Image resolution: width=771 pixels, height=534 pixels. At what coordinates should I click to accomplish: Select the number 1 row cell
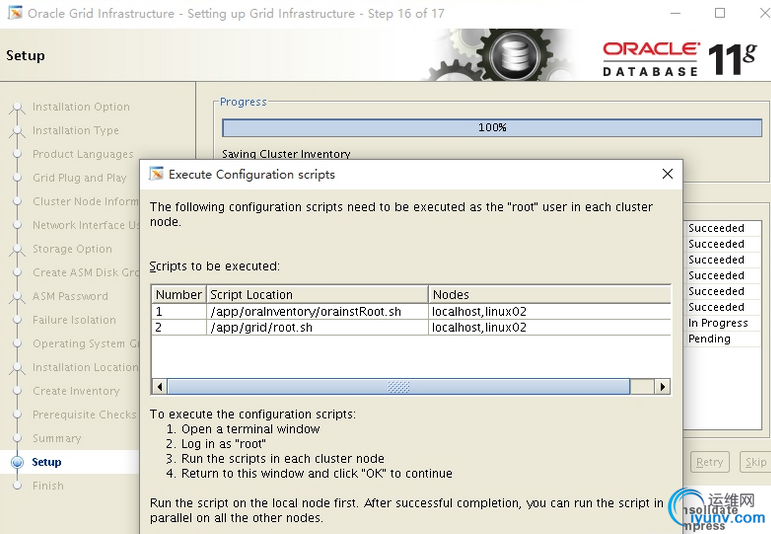click(178, 312)
